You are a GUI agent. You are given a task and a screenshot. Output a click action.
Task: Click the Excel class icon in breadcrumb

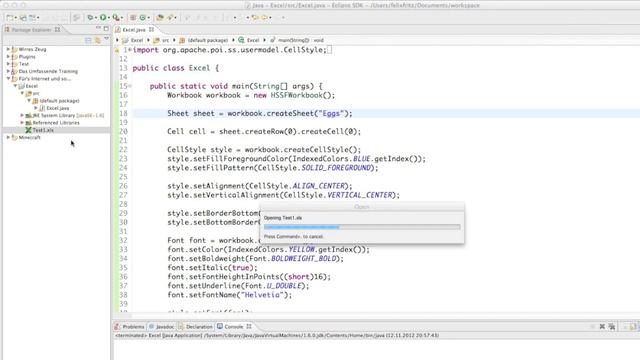click(x=241, y=40)
